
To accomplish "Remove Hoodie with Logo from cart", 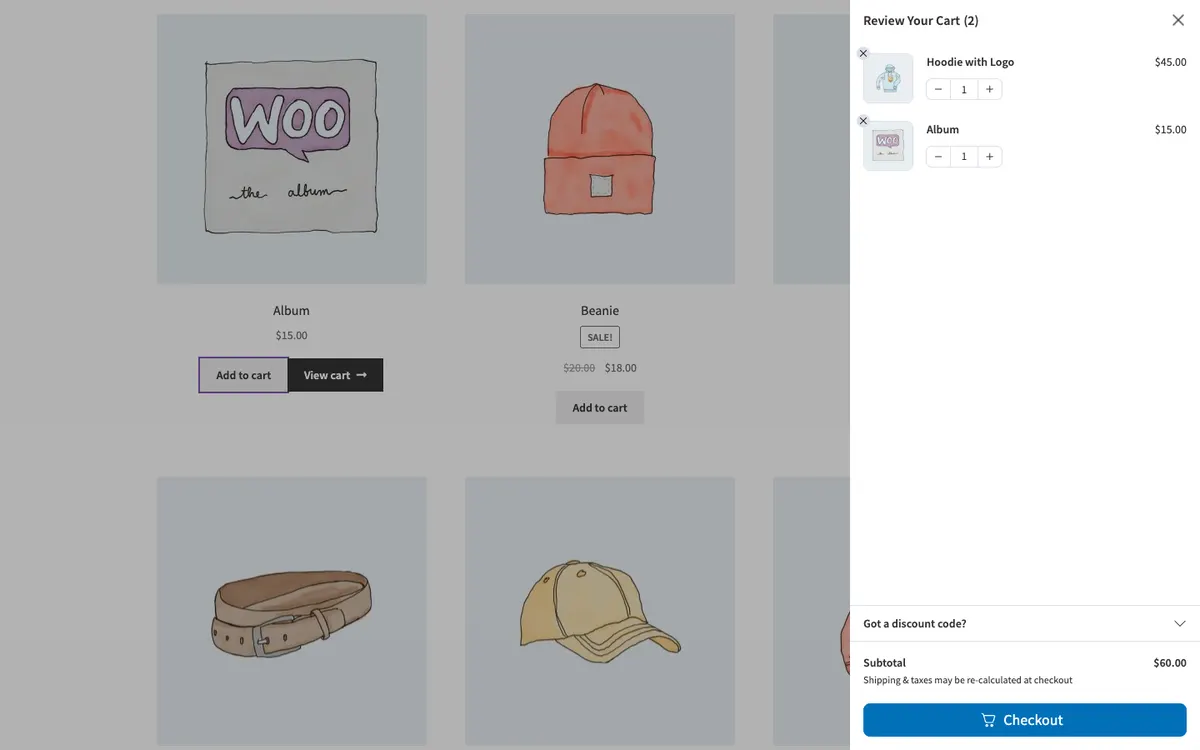I will tap(864, 54).
